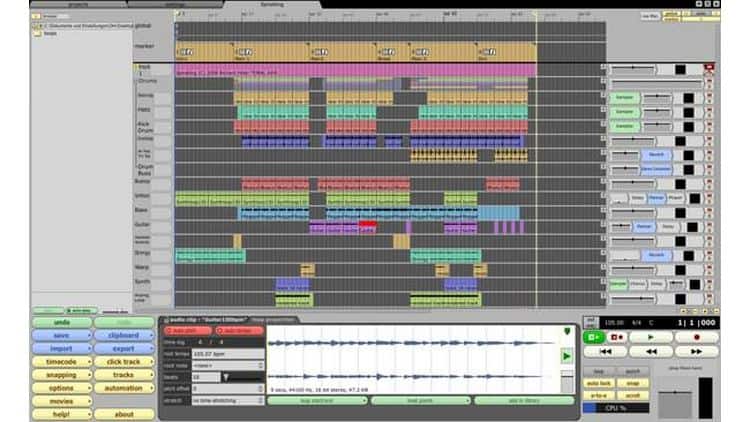
Task: Click the root tempo input field
Action: pyautogui.click(x=228, y=354)
